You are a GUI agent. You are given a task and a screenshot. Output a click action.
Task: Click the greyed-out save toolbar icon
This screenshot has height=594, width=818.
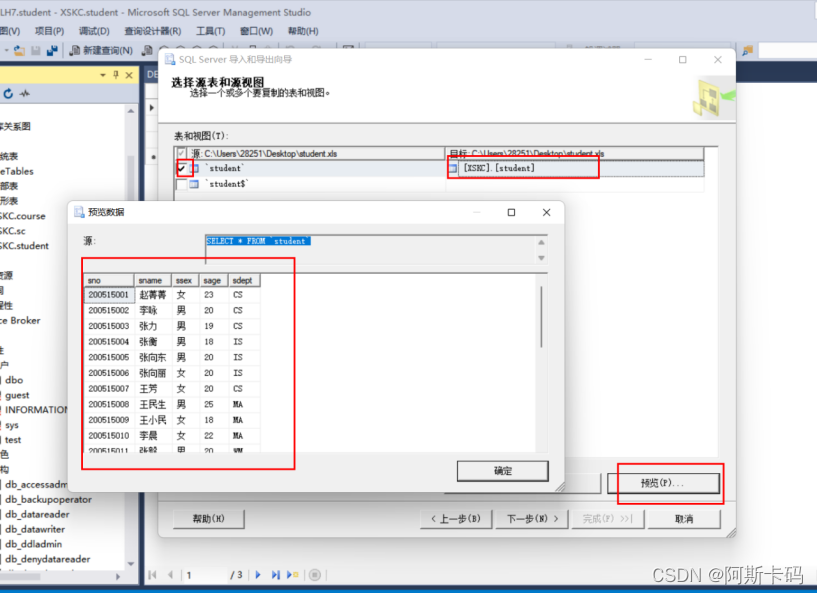tap(35, 51)
